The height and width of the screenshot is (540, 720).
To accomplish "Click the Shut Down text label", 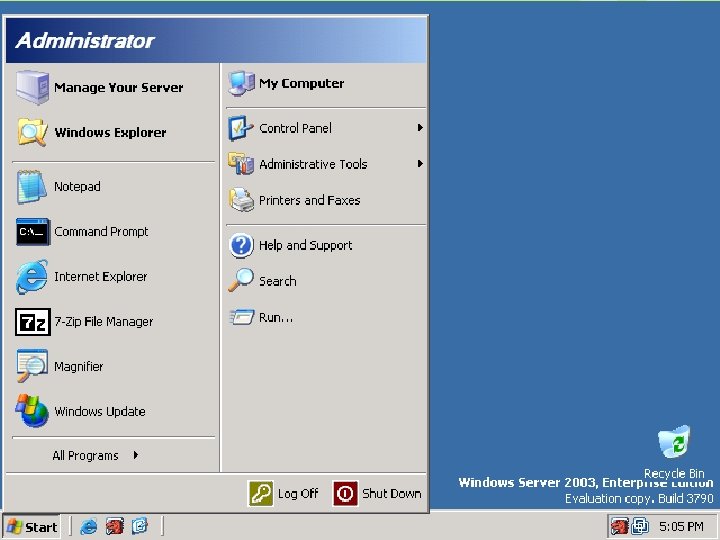I will click(x=392, y=494).
